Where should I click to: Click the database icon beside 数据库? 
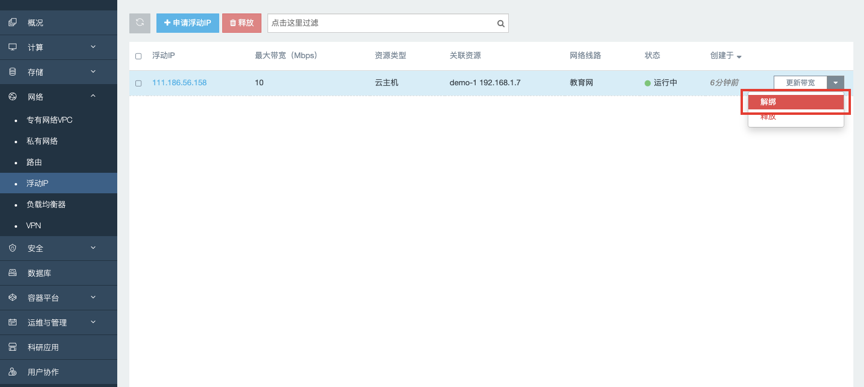coord(13,273)
